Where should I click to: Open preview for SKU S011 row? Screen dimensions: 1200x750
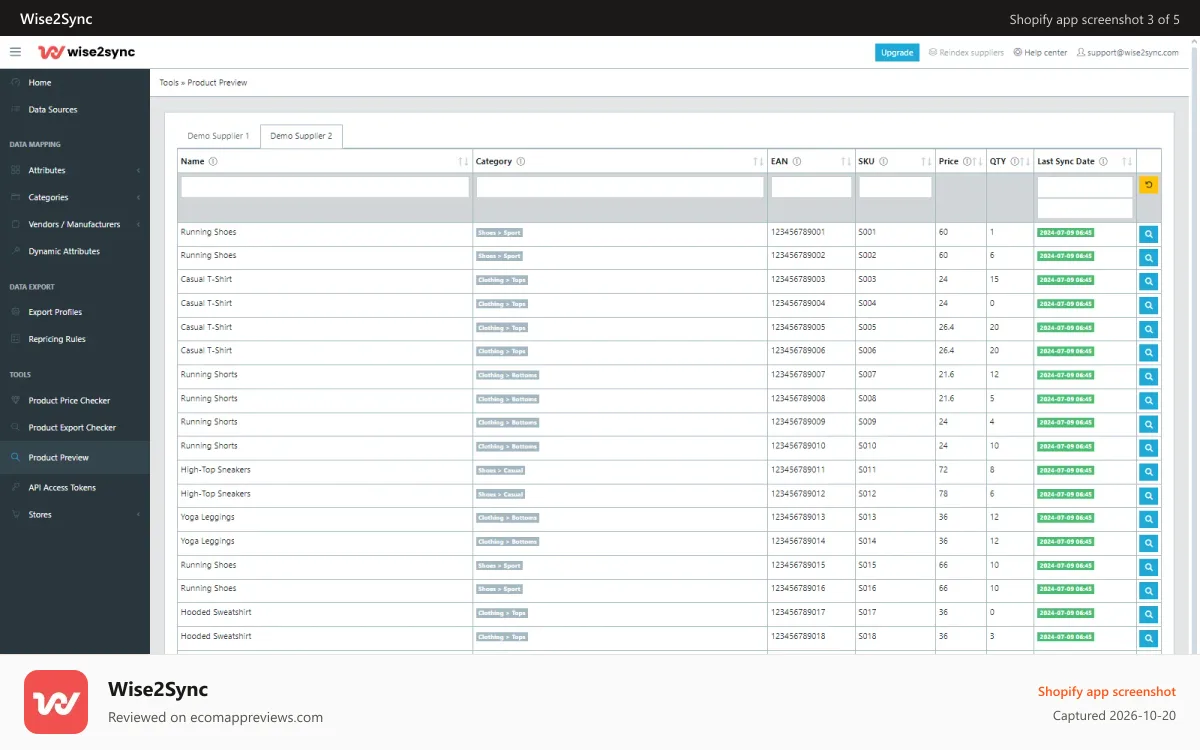[x=1149, y=472]
